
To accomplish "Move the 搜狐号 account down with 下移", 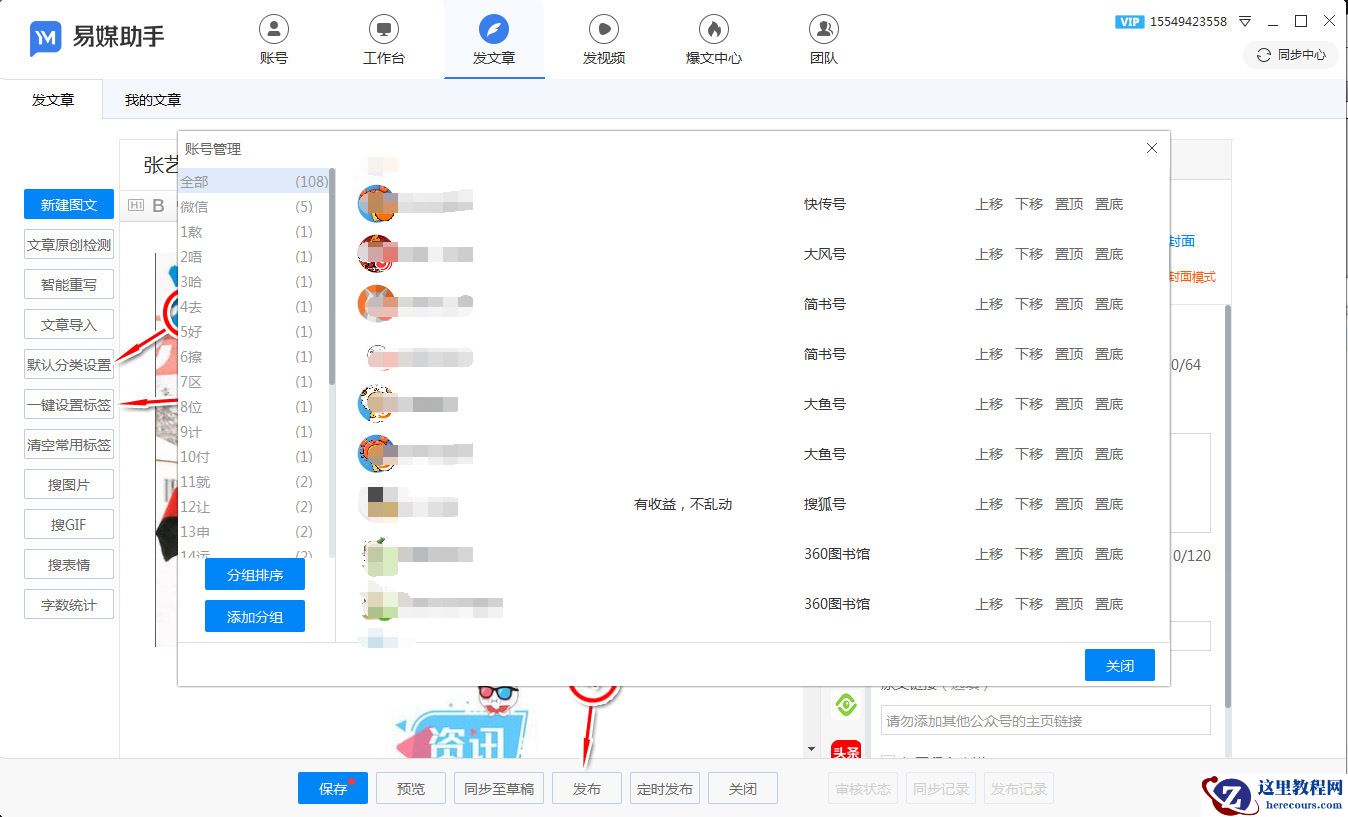I will 1029,504.
